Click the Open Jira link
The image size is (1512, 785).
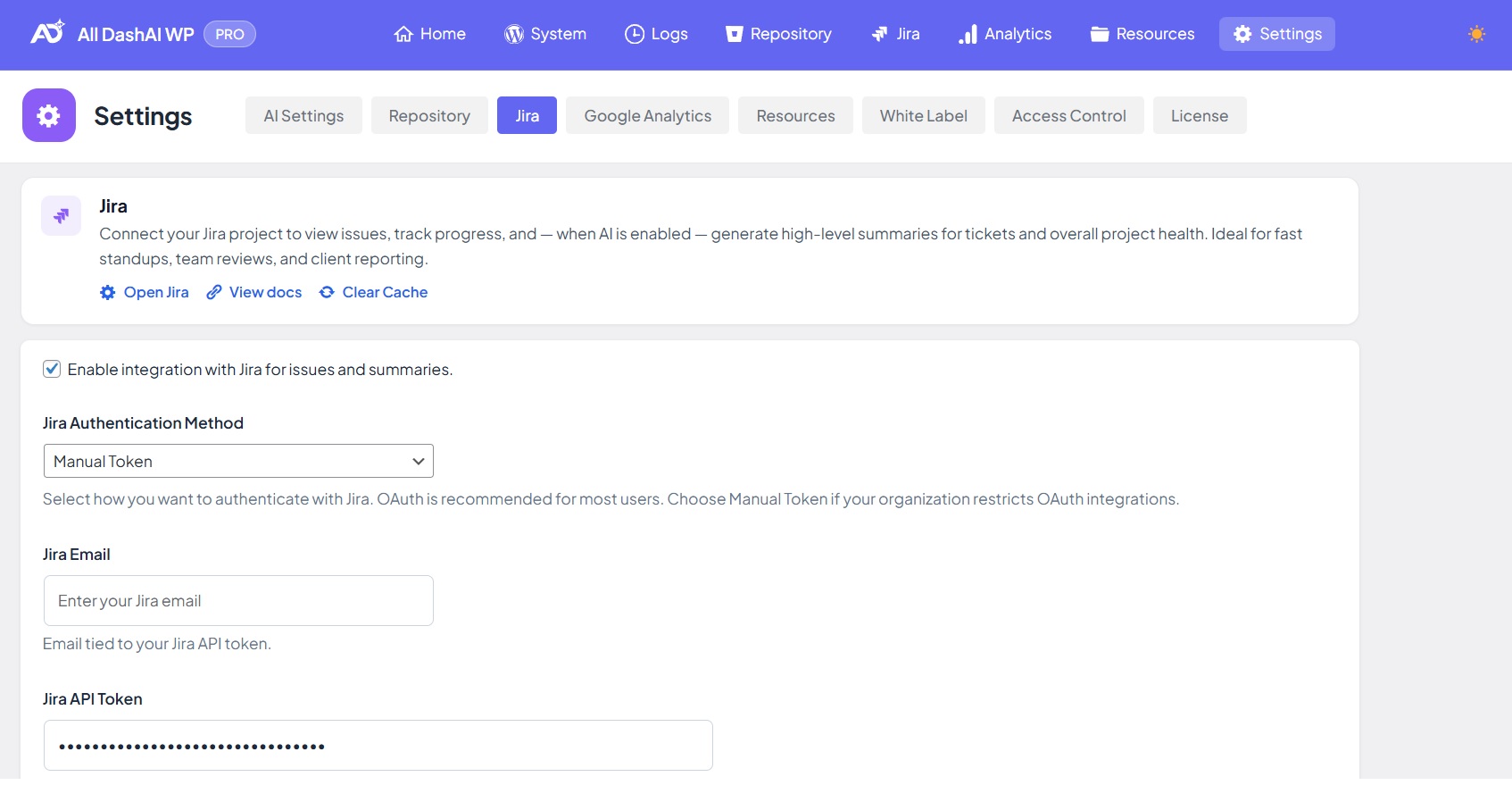coord(145,292)
